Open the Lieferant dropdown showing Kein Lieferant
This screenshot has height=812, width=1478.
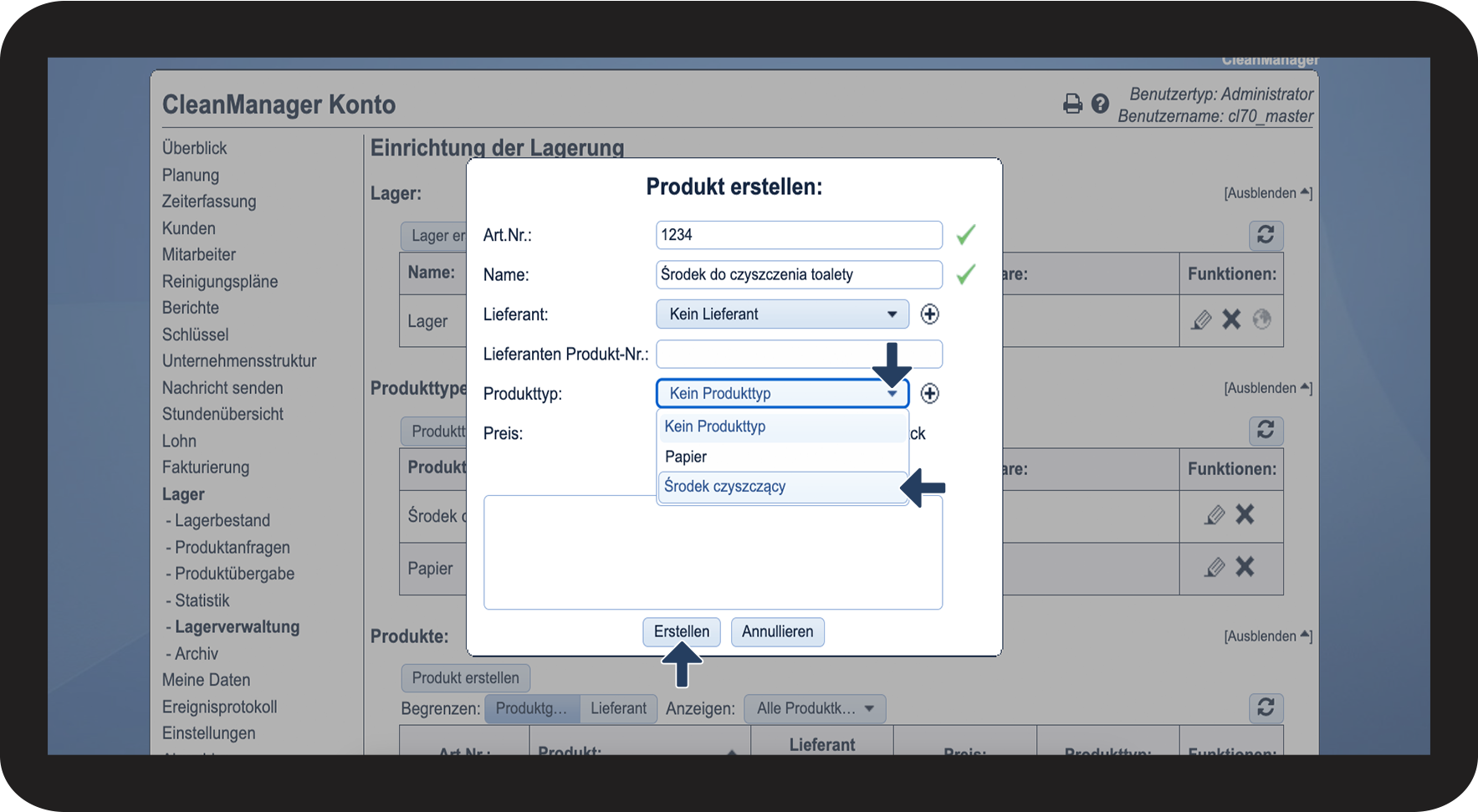pyautogui.click(x=782, y=314)
